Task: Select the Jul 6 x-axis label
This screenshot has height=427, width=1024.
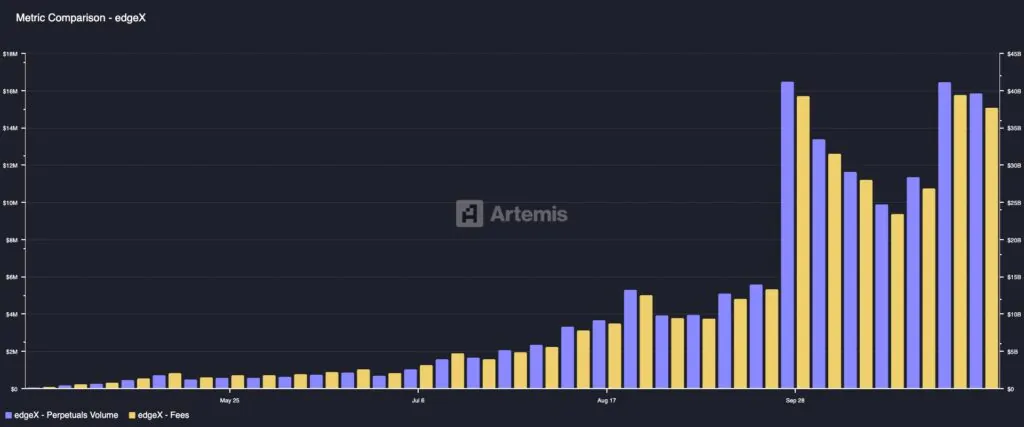Action: tap(418, 400)
